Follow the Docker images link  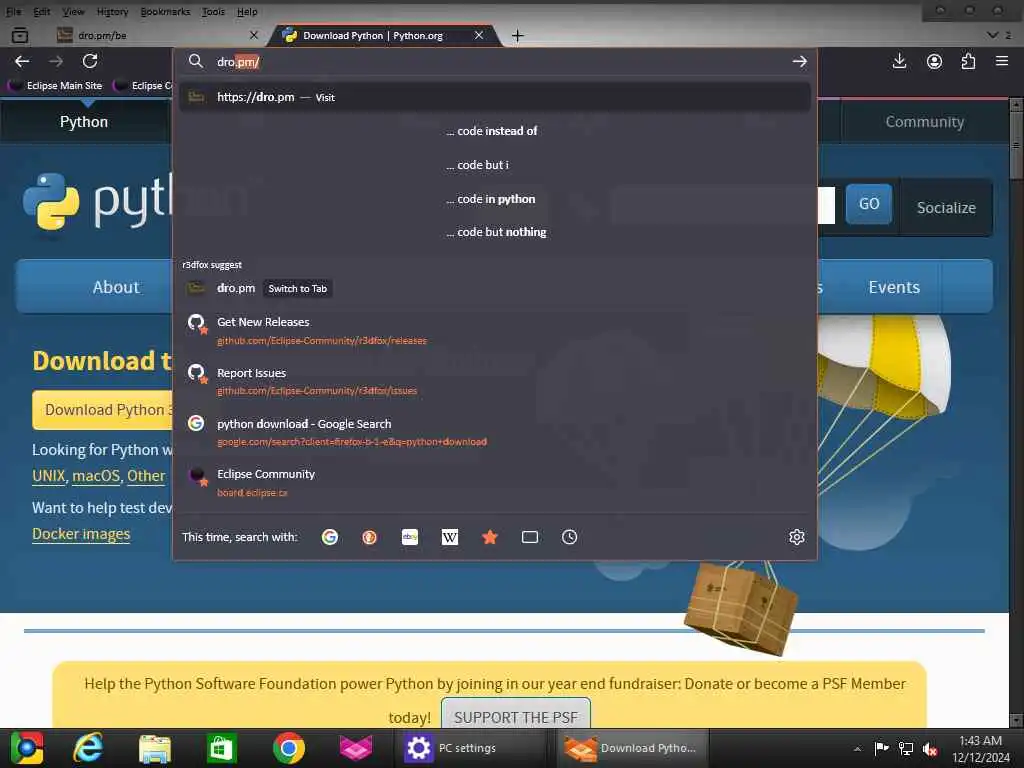click(81, 534)
